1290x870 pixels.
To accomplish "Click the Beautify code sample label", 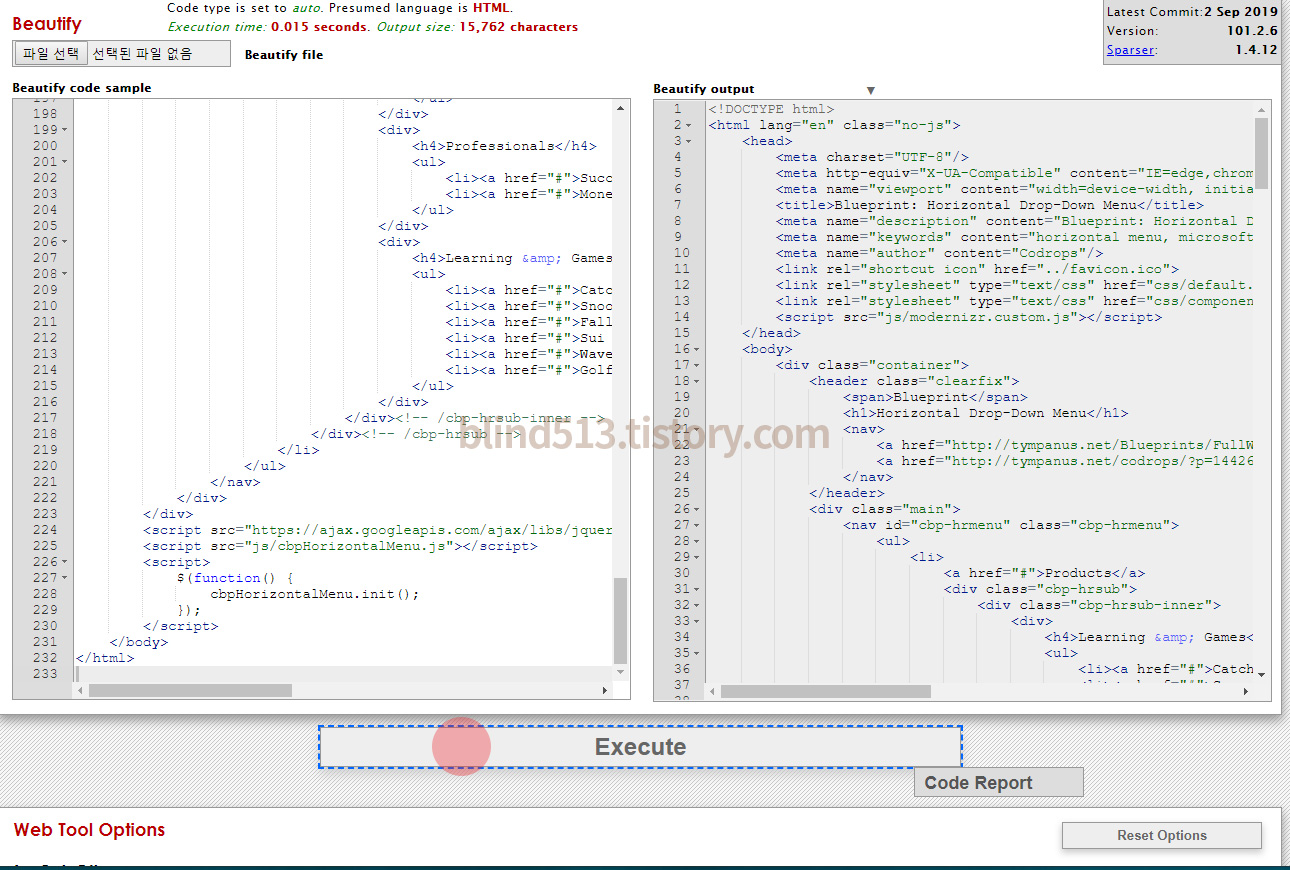I will [82, 88].
